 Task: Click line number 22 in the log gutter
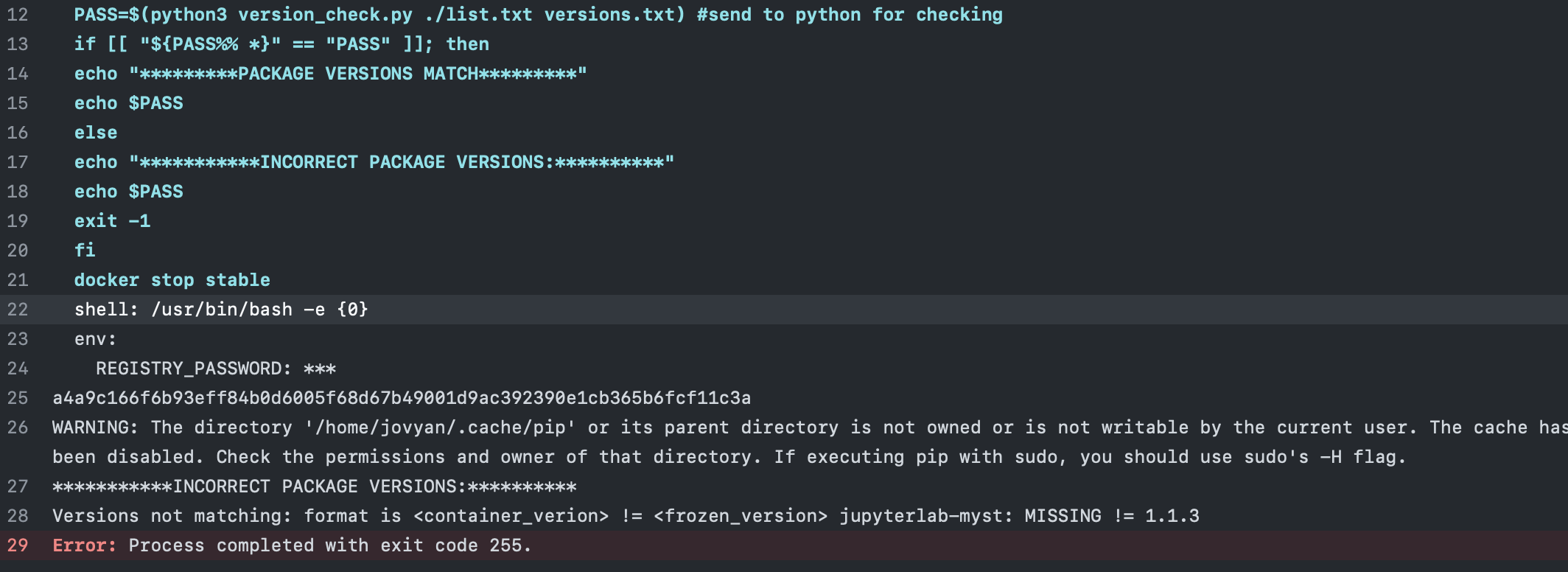tap(18, 310)
